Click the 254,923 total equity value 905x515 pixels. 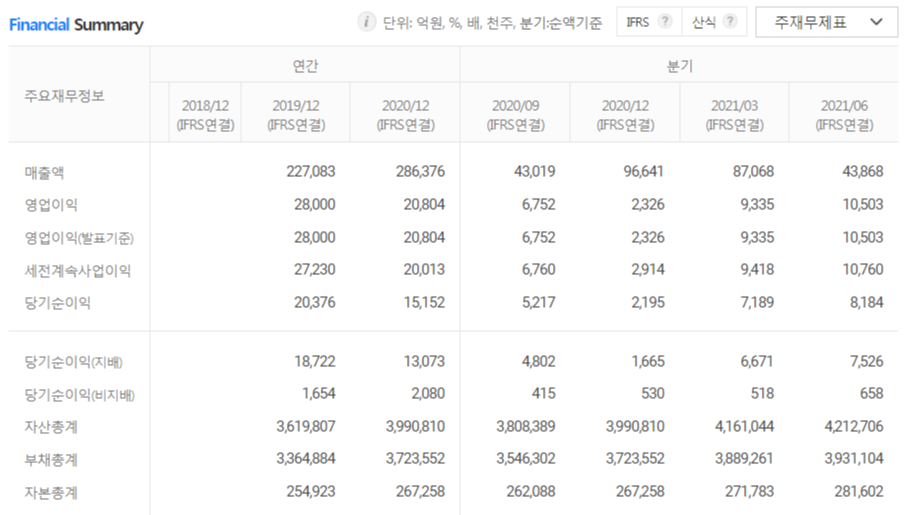click(x=311, y=492)
